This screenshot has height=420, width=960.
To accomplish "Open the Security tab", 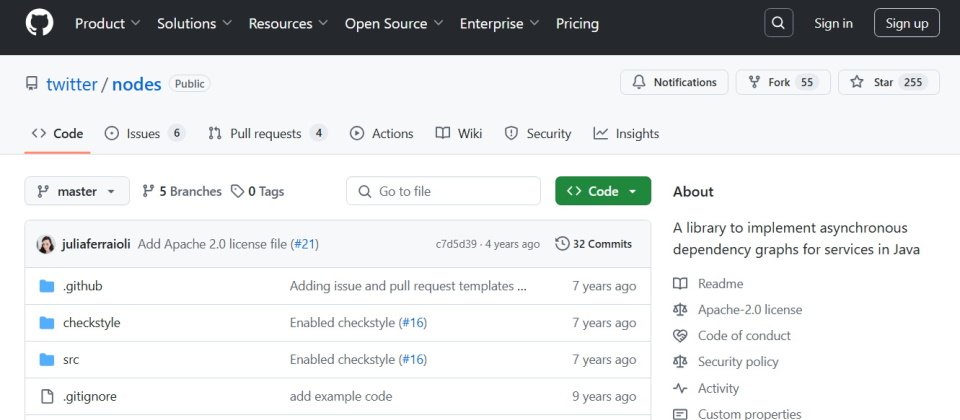I will pos(538,133).
